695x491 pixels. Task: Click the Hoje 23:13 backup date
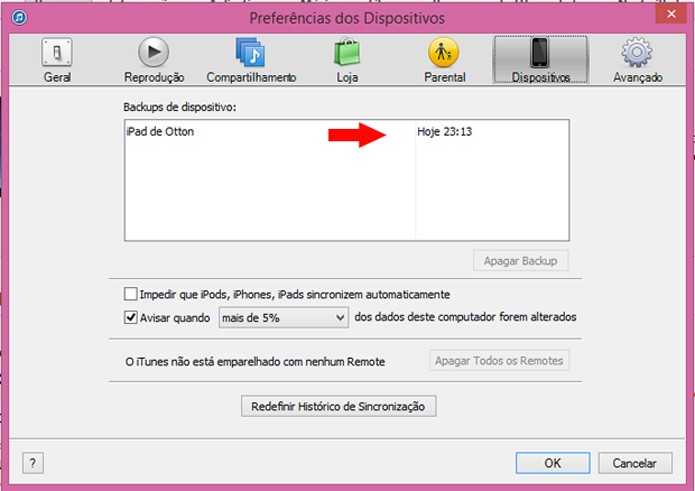click(x=445, y=132)
